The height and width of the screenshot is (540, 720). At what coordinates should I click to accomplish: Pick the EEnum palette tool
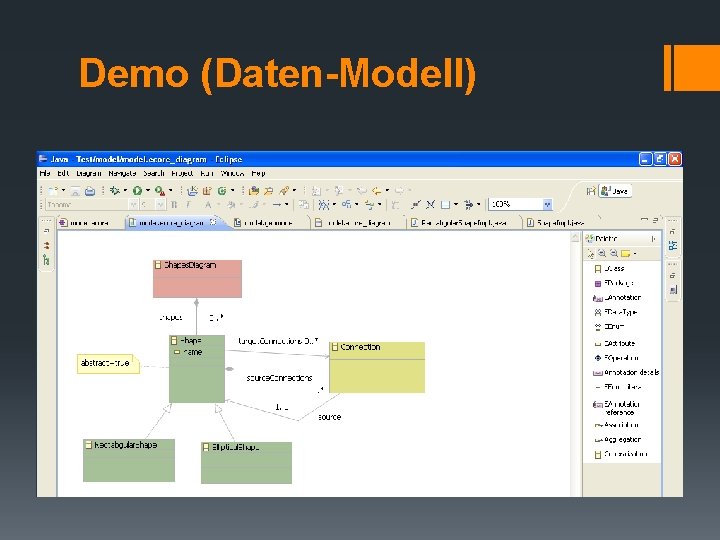[609, 327]
